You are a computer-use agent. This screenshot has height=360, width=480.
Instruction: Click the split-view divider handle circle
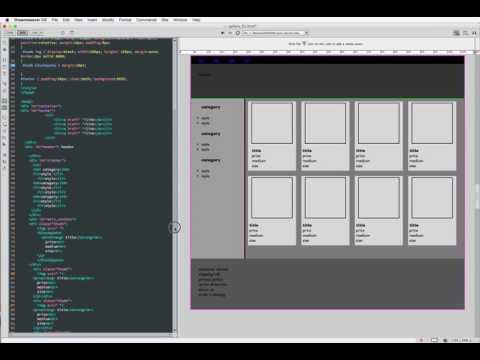point(175,228)
